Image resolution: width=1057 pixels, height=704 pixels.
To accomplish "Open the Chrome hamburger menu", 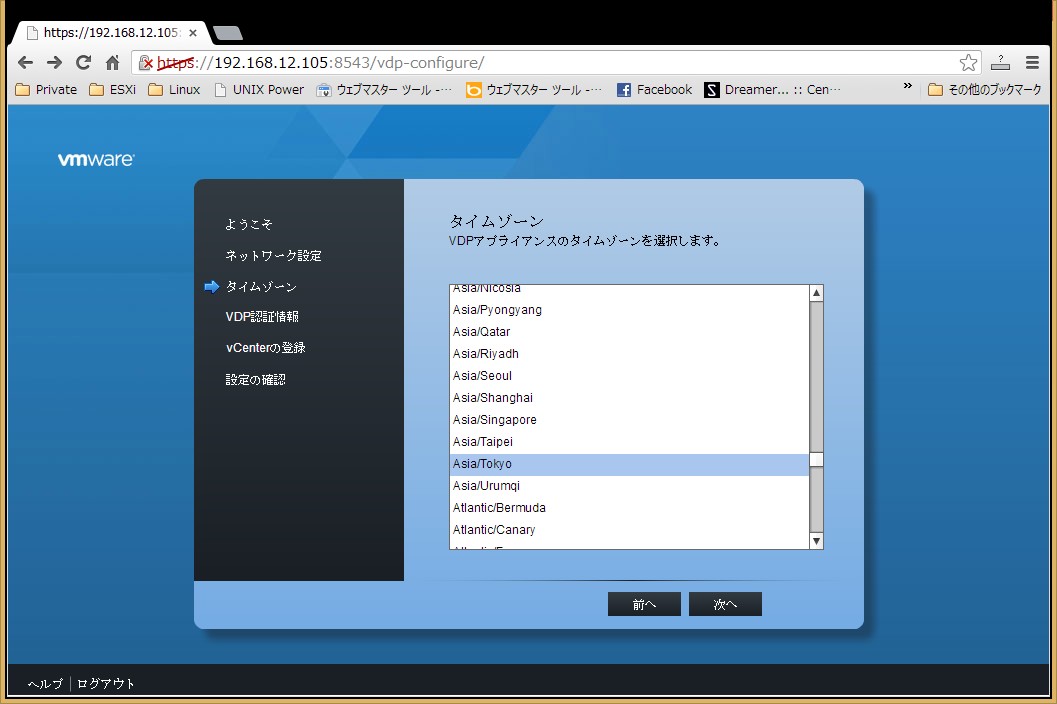I will [1032, 63].
